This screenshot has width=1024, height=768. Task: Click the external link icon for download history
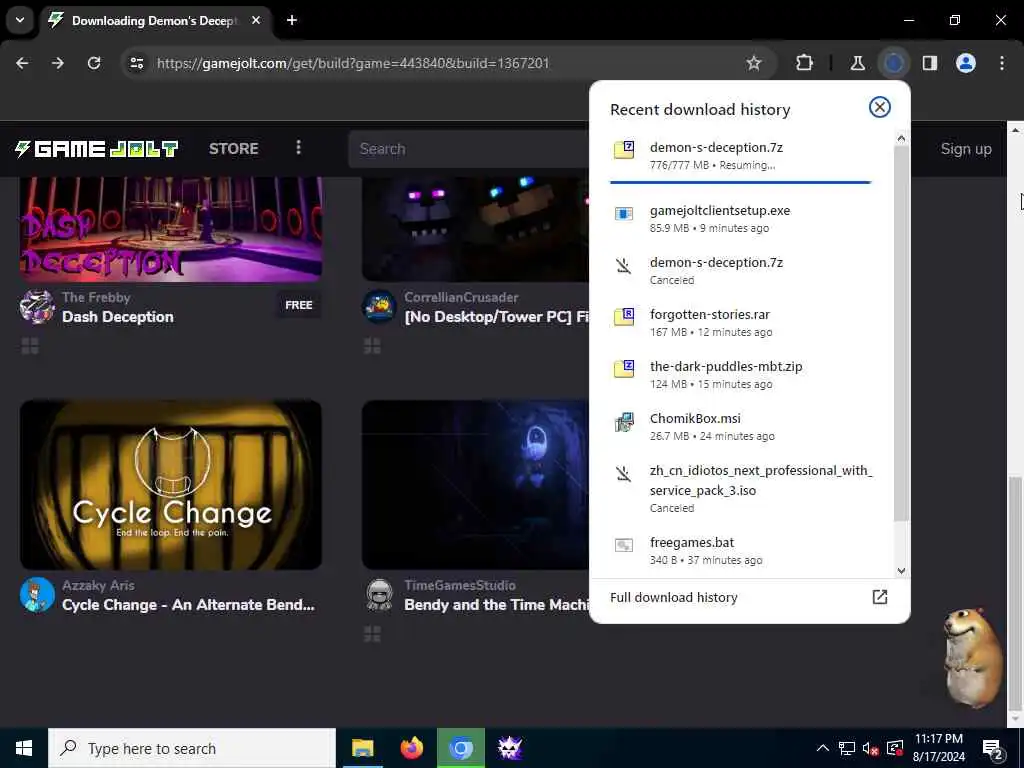pos(880,597)
